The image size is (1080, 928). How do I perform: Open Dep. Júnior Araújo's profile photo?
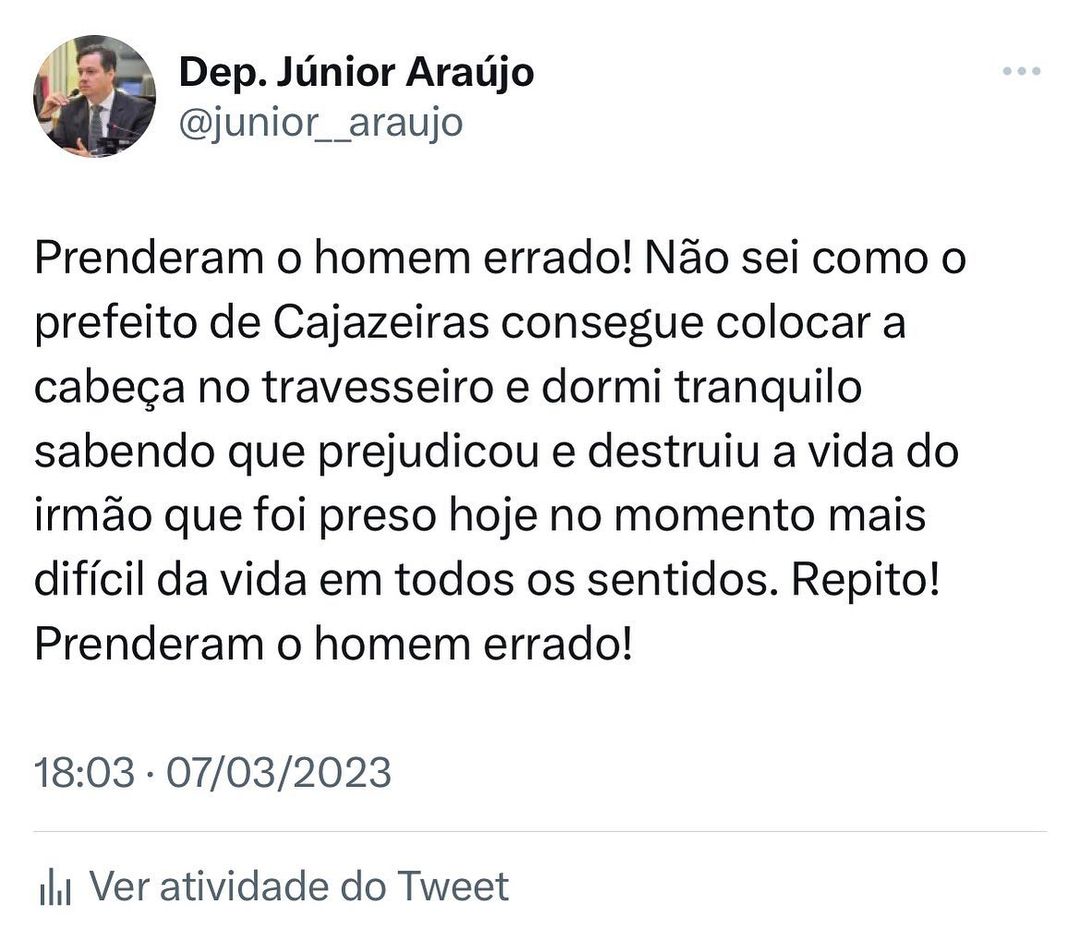94,97
